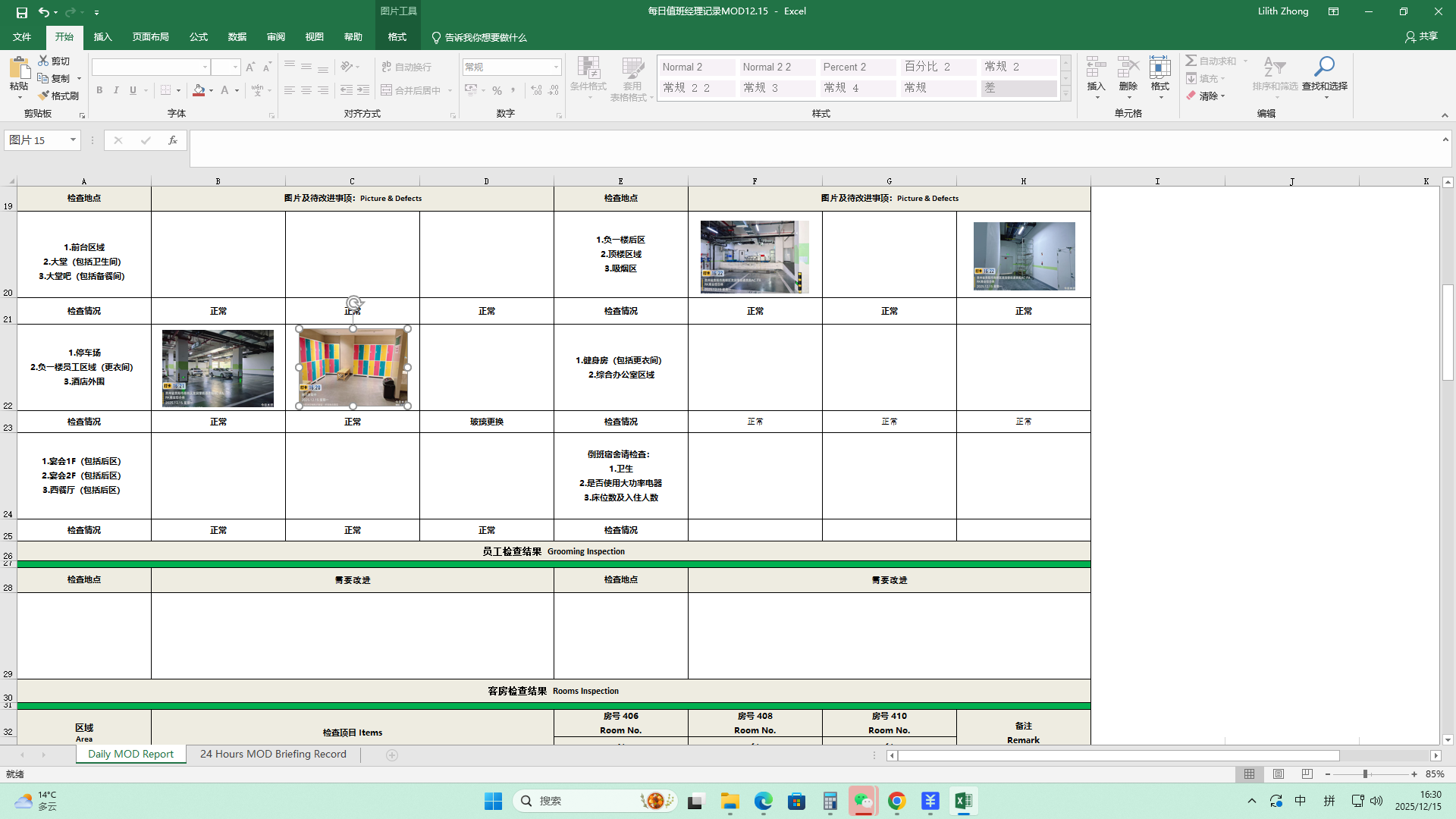The width and height of the screenshot is (1456, 819).
Task: Toggle italic formatting
Action: [x=116, y=90]
